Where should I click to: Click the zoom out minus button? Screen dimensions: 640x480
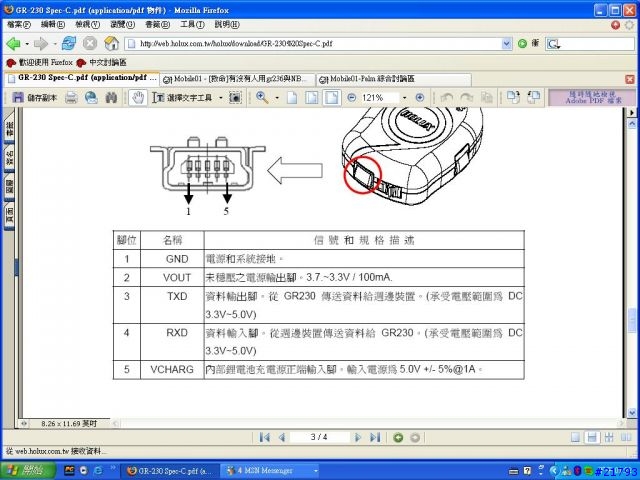351,98
